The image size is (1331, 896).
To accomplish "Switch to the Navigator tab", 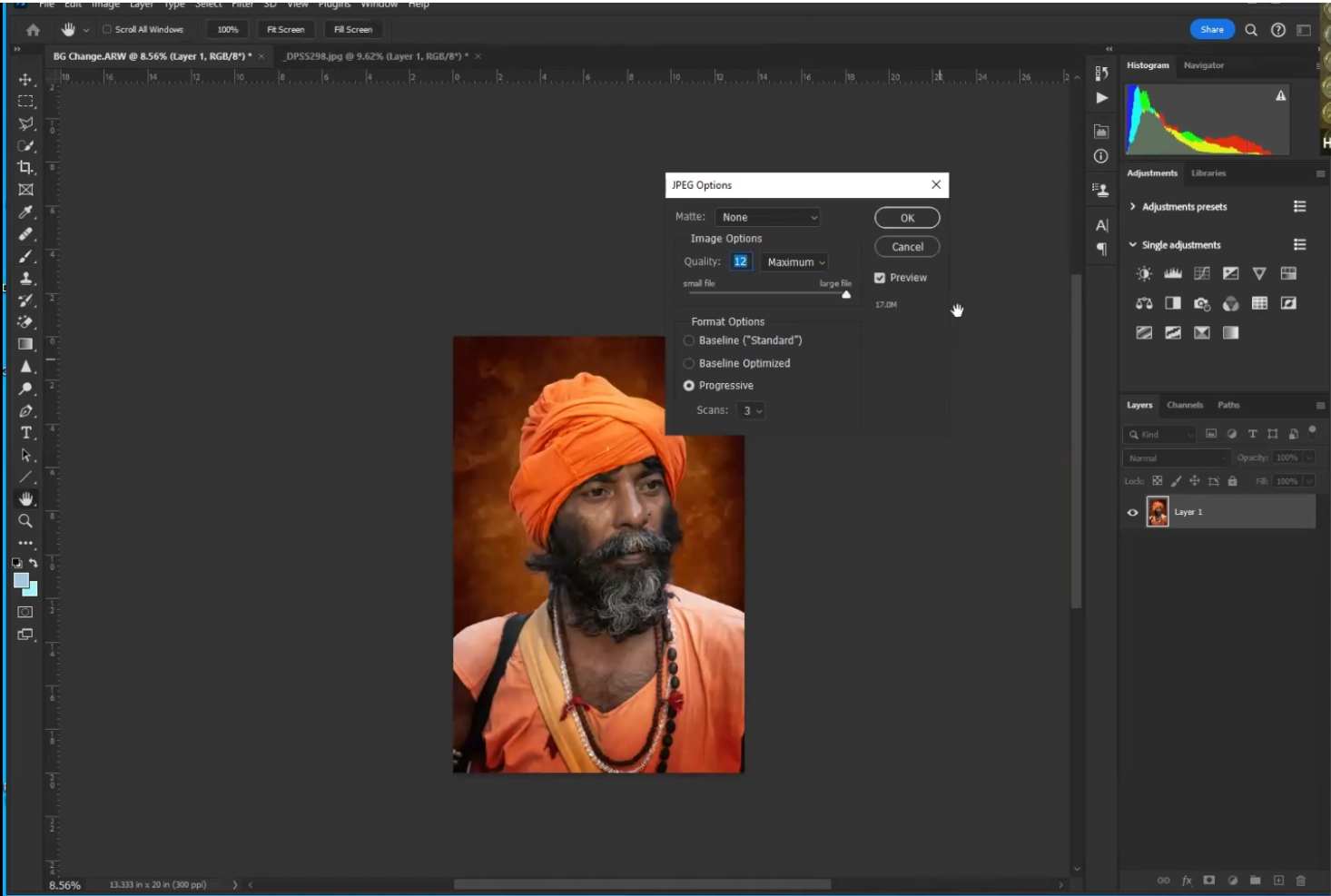I will (x=1203, y=65).
